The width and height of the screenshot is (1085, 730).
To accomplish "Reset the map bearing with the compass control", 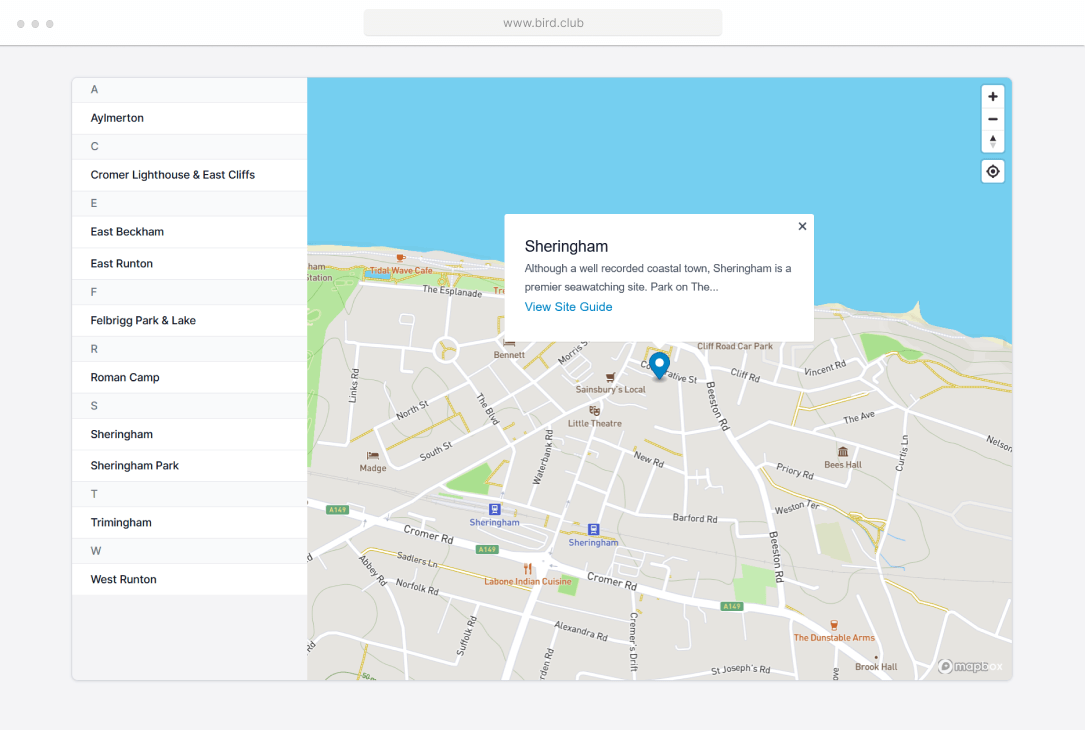I will pos(992,141).
